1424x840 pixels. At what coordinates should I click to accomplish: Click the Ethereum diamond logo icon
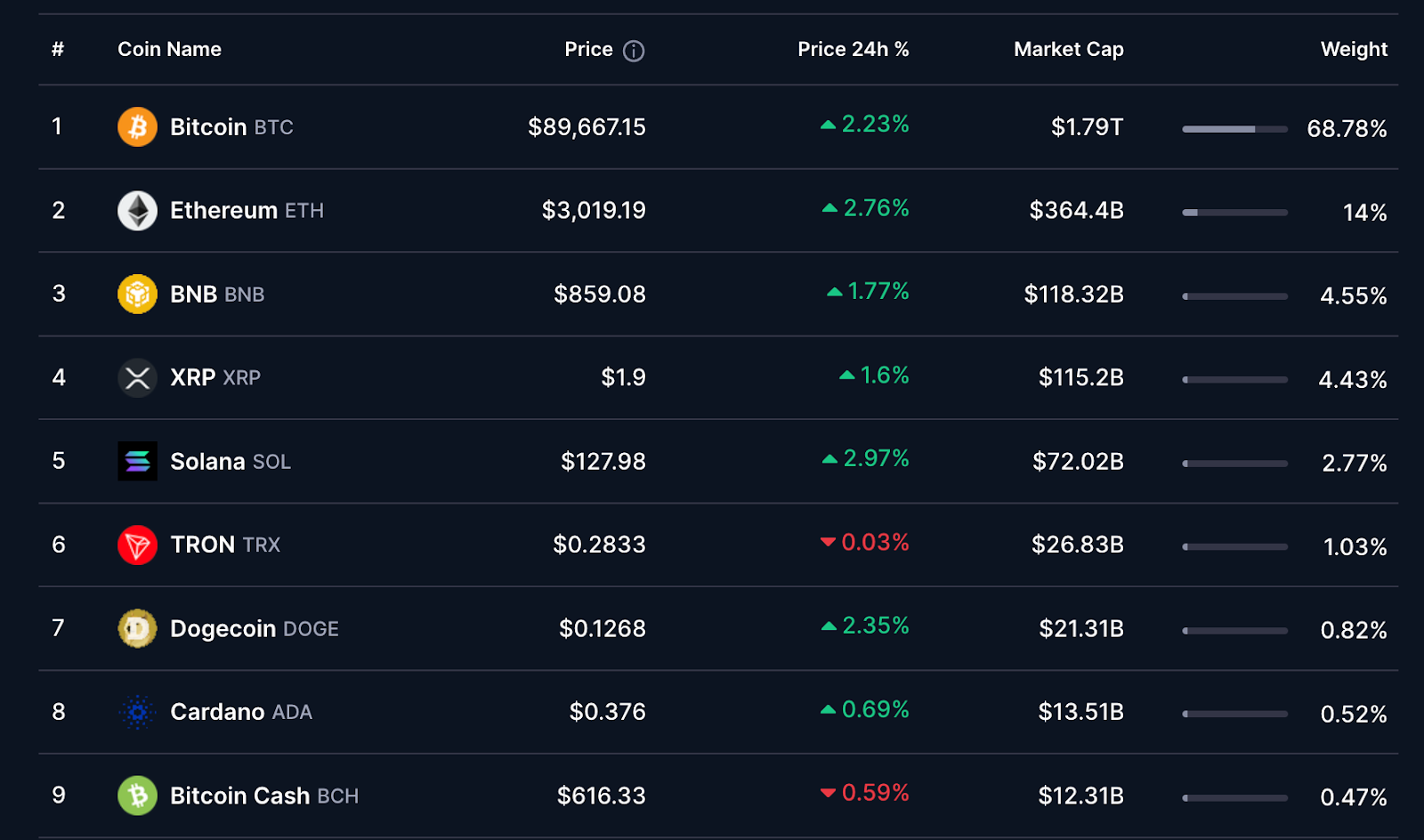pos(137,211)
